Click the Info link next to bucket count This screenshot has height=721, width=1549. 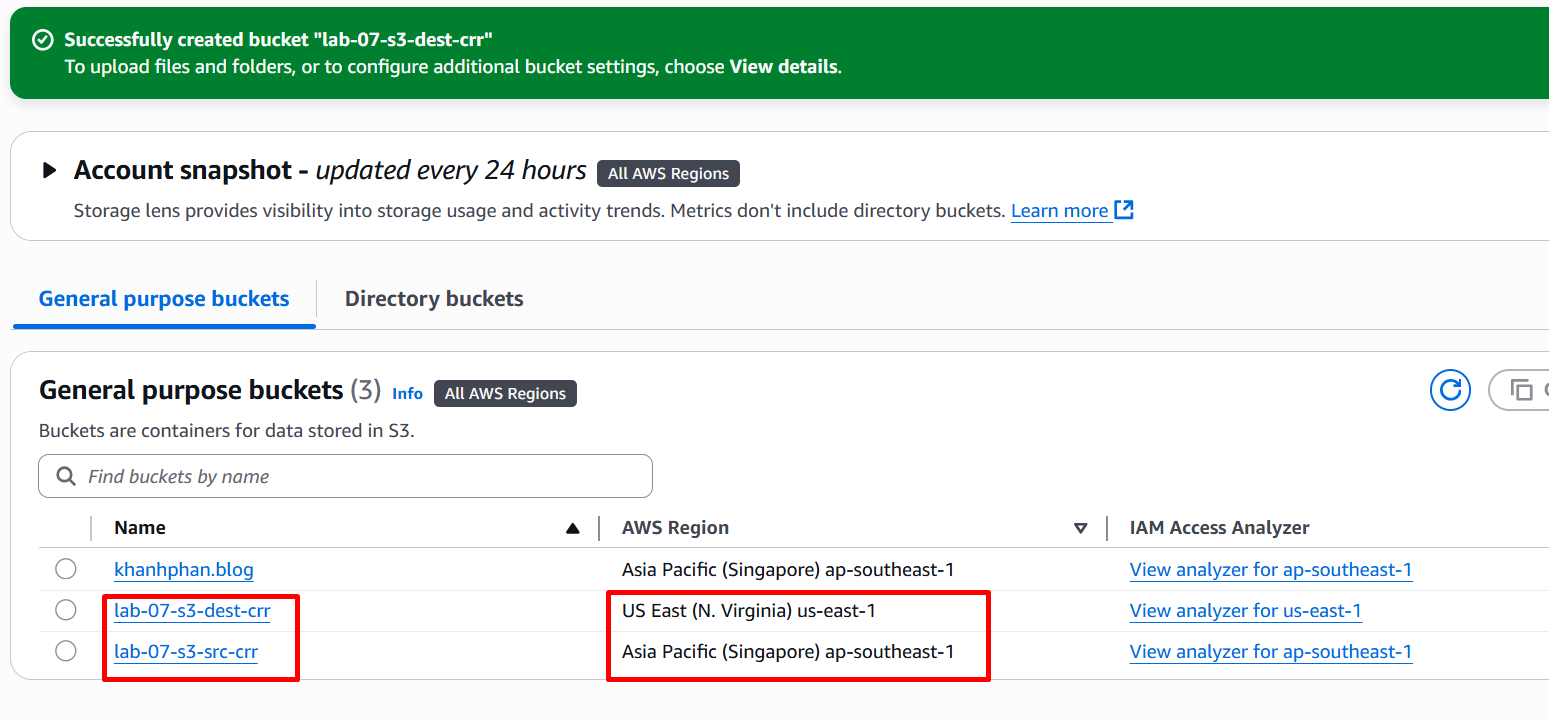[407, 393]
